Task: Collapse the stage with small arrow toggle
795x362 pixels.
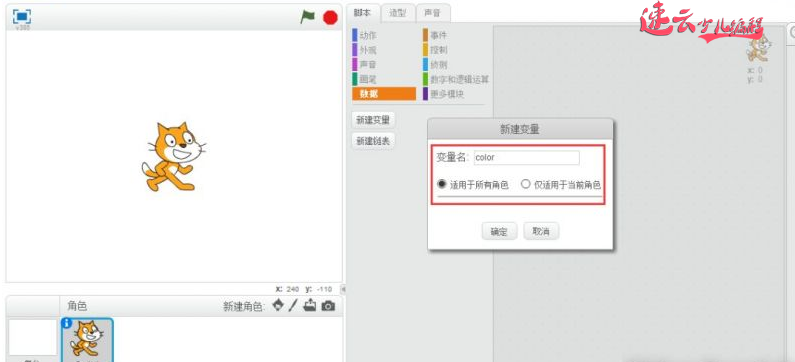Action: (343, 289)
